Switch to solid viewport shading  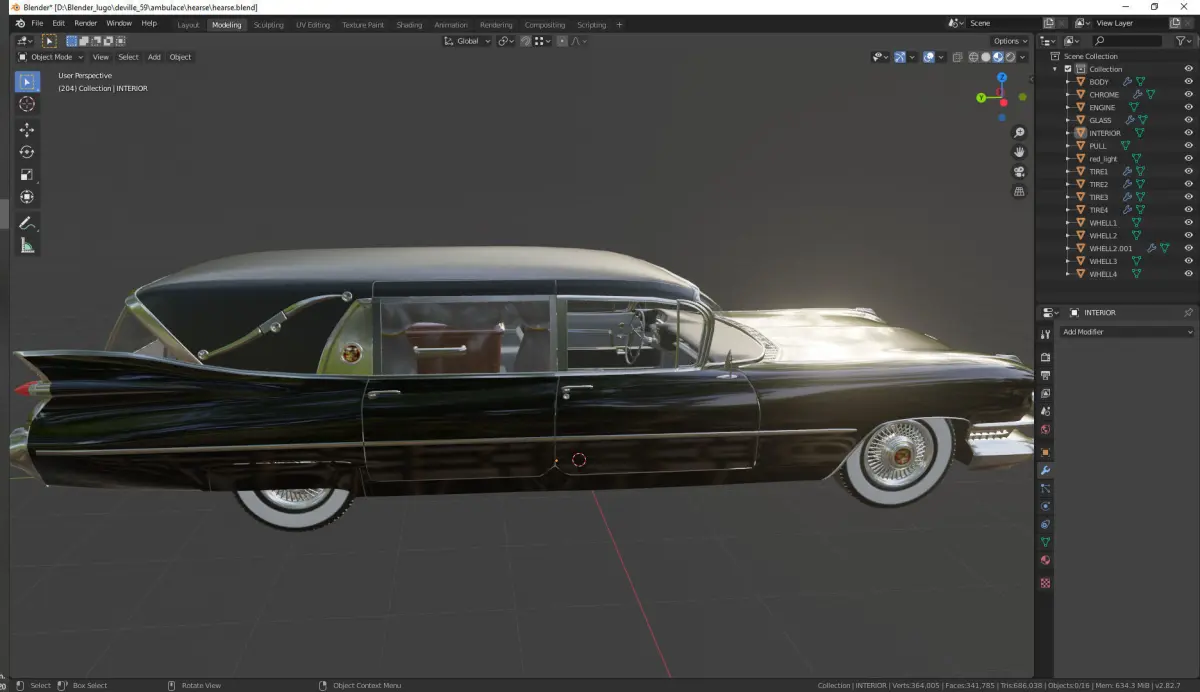[x=985, y=57]
